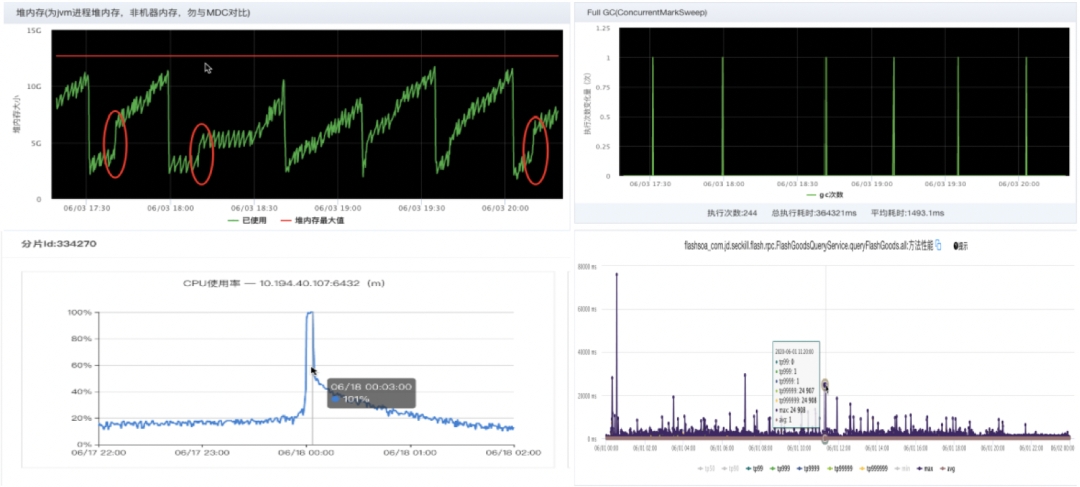This screenshot has width=1080, height=487.
Task: Click the max: 24 908 tooltip entry
Action: click(791, 408)
